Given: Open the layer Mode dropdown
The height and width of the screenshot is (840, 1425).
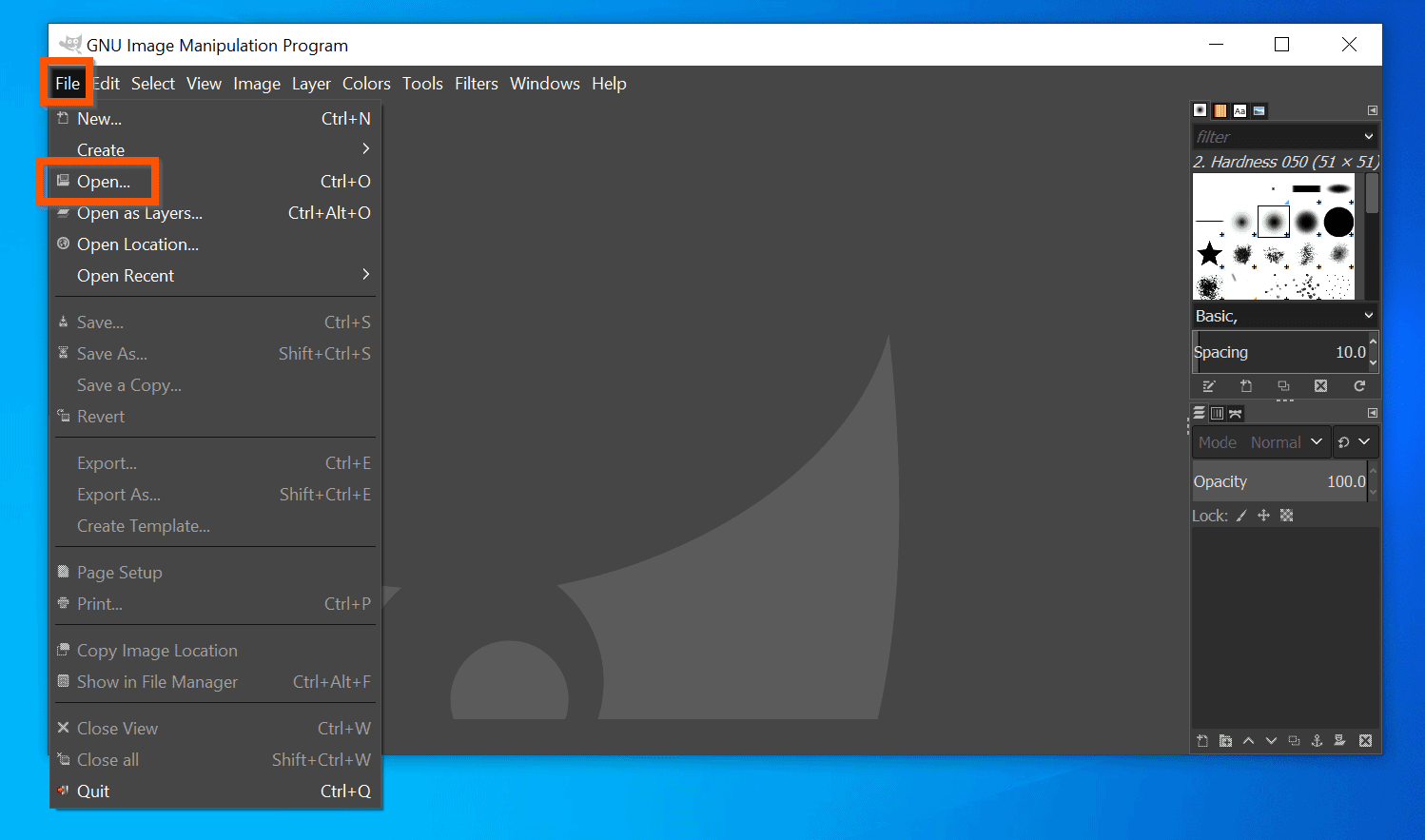Looking at the screenshot, I should click(1285, 441).
